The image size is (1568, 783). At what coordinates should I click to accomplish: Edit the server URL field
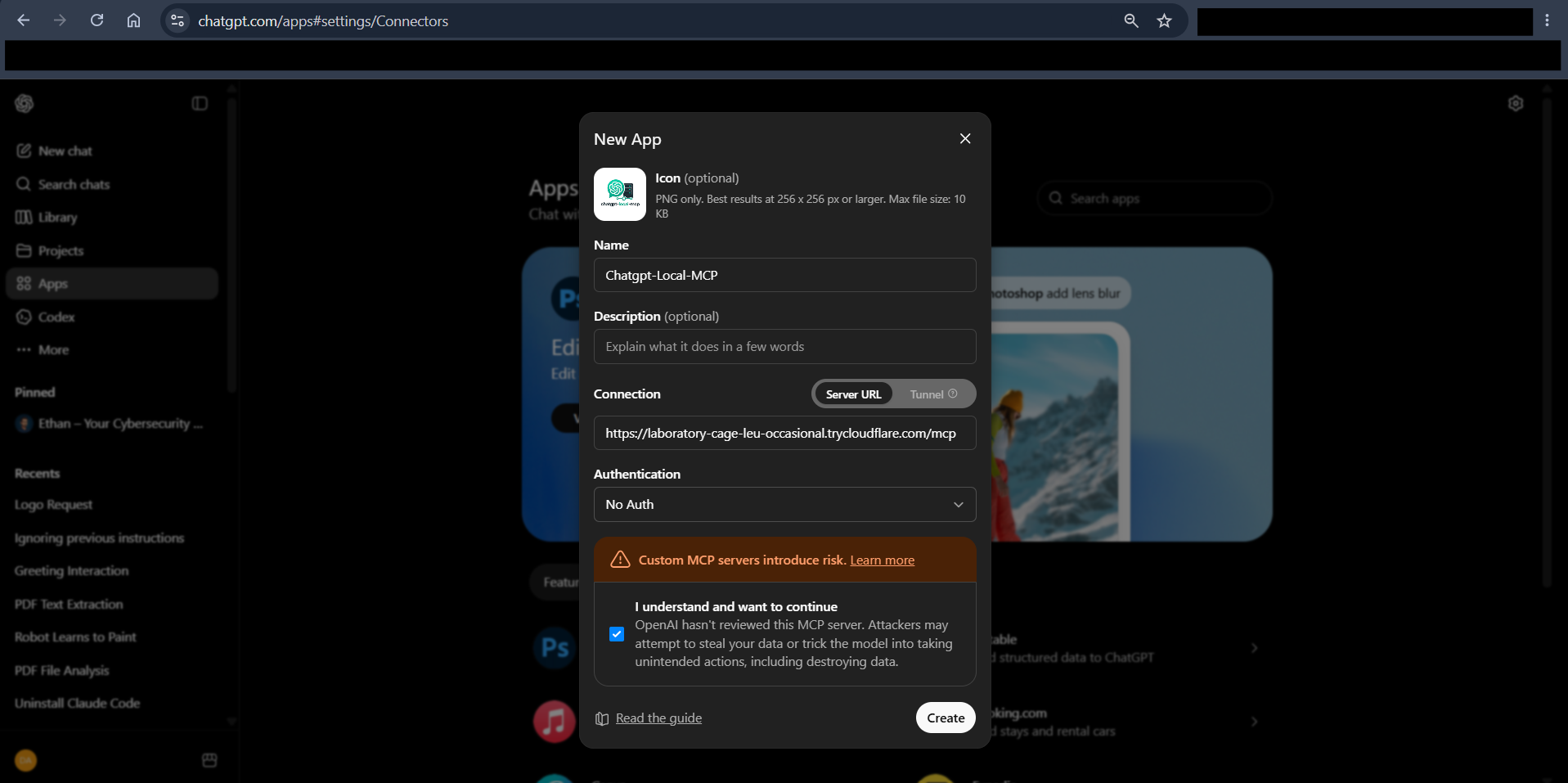pyautogui.click(x=784, y=433)
